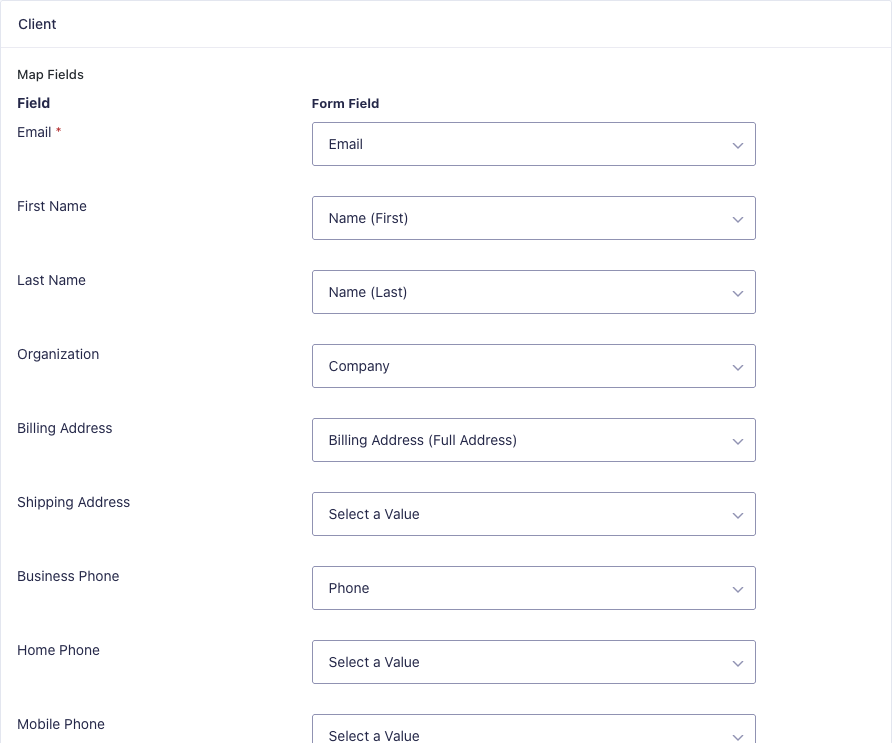
Task: Open the Last Name mapping dropdown
Action: (x=534, y=292)
